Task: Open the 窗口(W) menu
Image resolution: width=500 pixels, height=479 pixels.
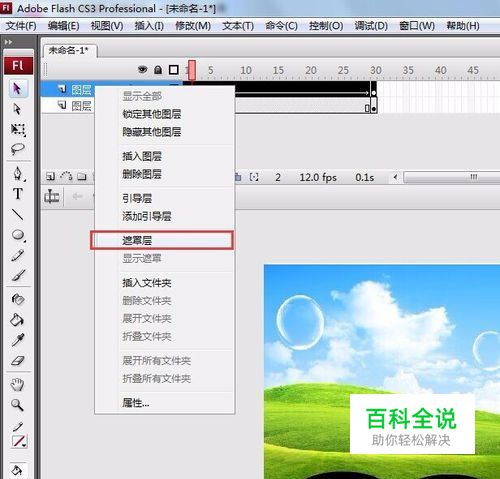Action: [x=417, y=26]
